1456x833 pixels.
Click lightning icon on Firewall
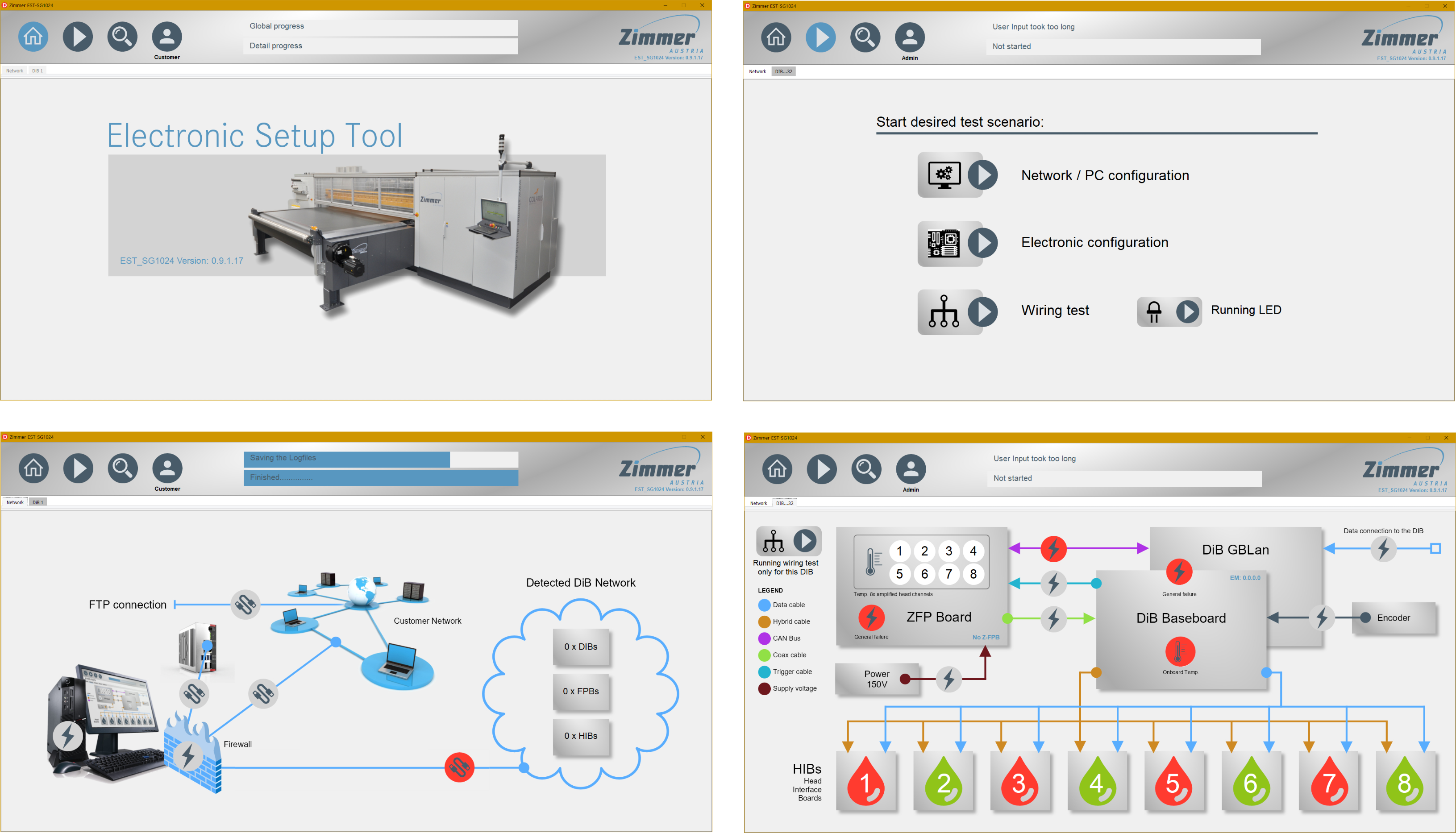click(188, 756)
